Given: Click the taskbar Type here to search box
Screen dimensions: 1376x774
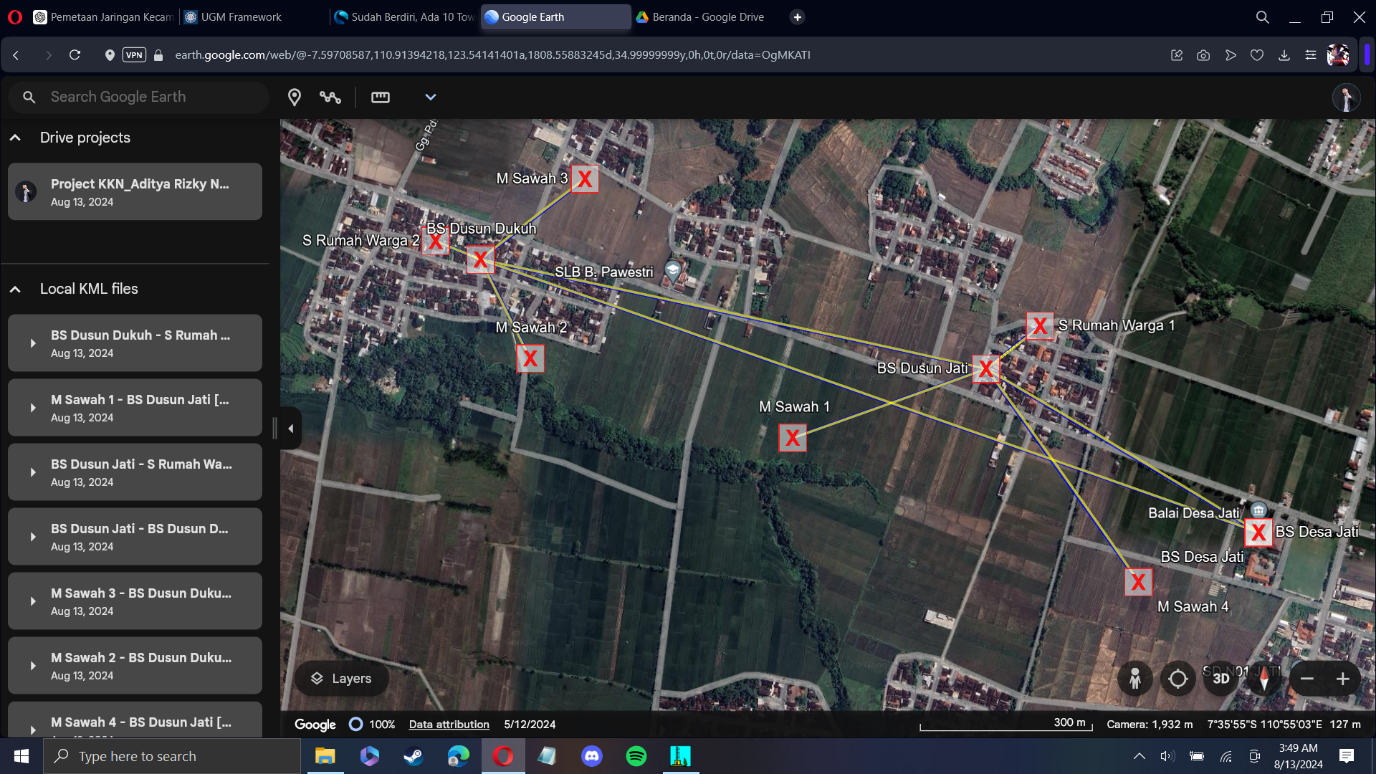Looking at the screenshot, I should click(x=172, y=756).
